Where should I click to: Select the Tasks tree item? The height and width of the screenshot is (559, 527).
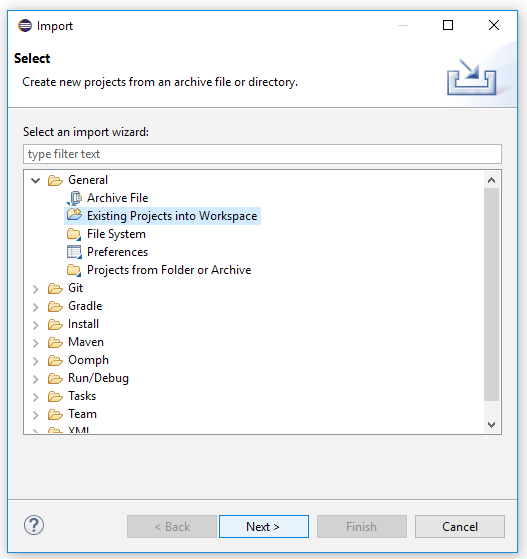(x=82, y=396)
